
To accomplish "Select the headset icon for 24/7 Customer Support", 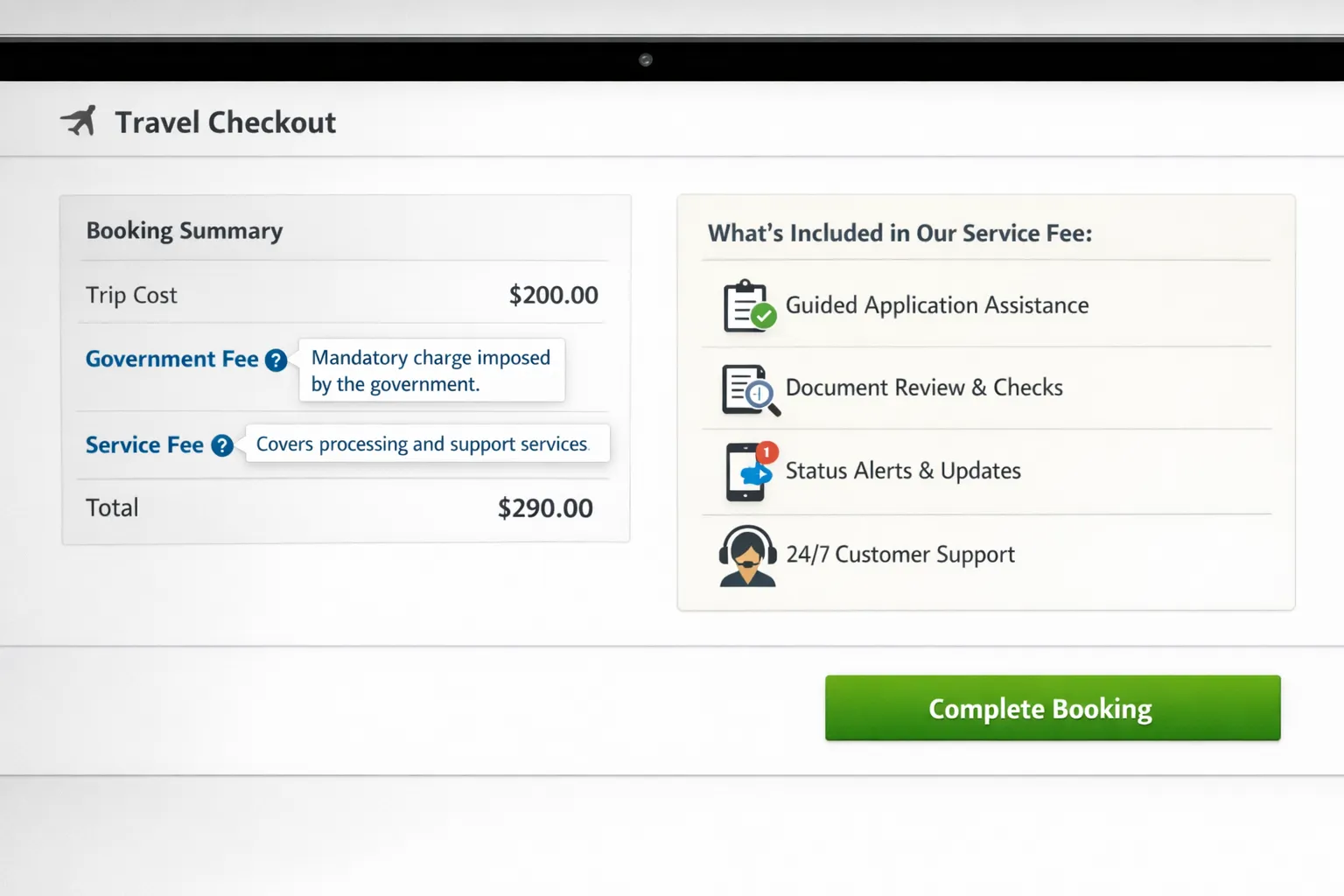I will [746, 554].
